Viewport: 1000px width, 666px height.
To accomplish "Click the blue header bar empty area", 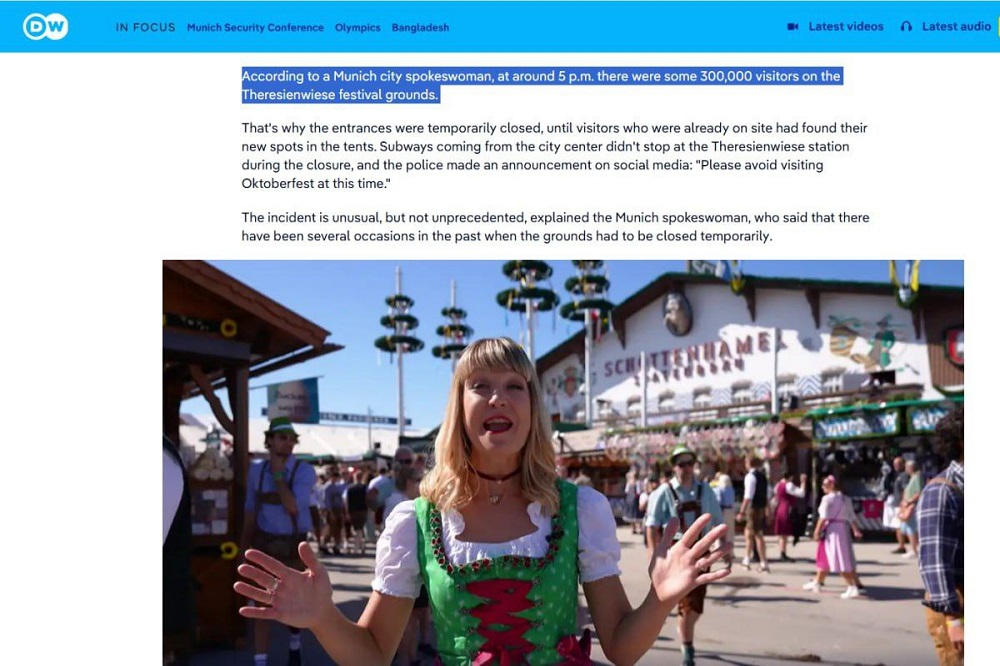I will click(612, 27).
